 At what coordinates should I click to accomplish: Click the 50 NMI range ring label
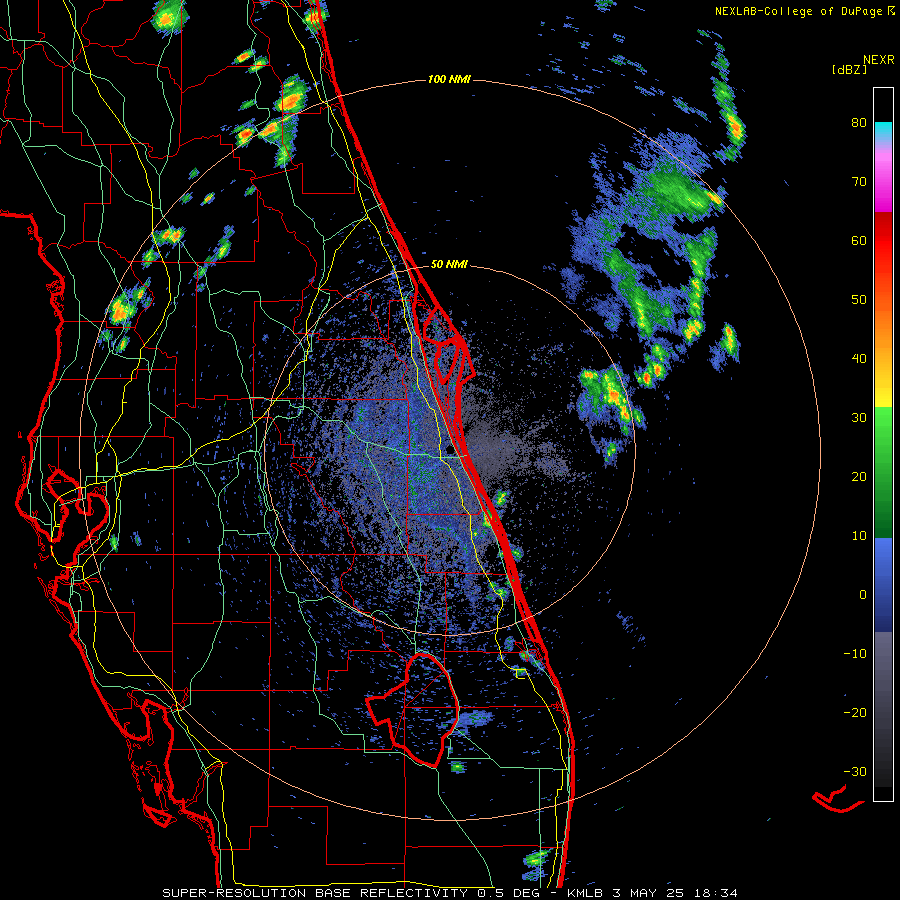click(449, 265)
